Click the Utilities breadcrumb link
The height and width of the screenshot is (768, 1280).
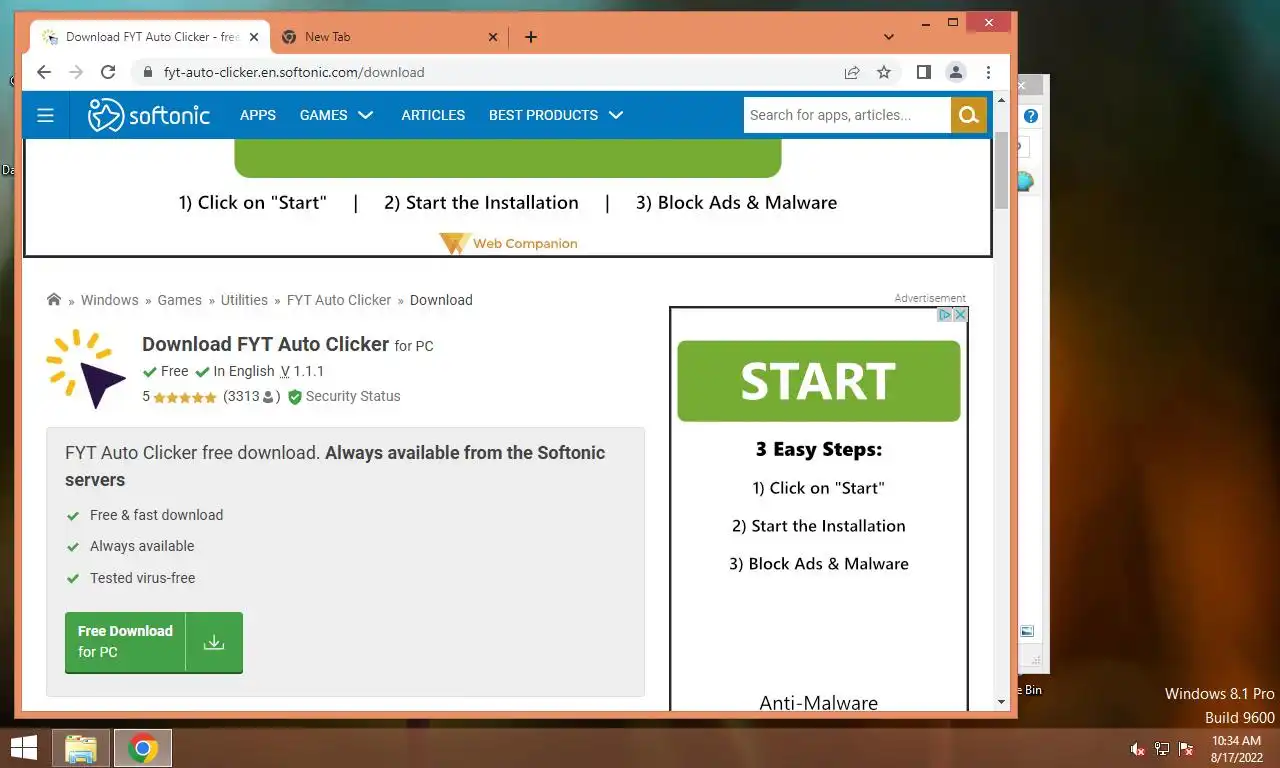[244, 300]
